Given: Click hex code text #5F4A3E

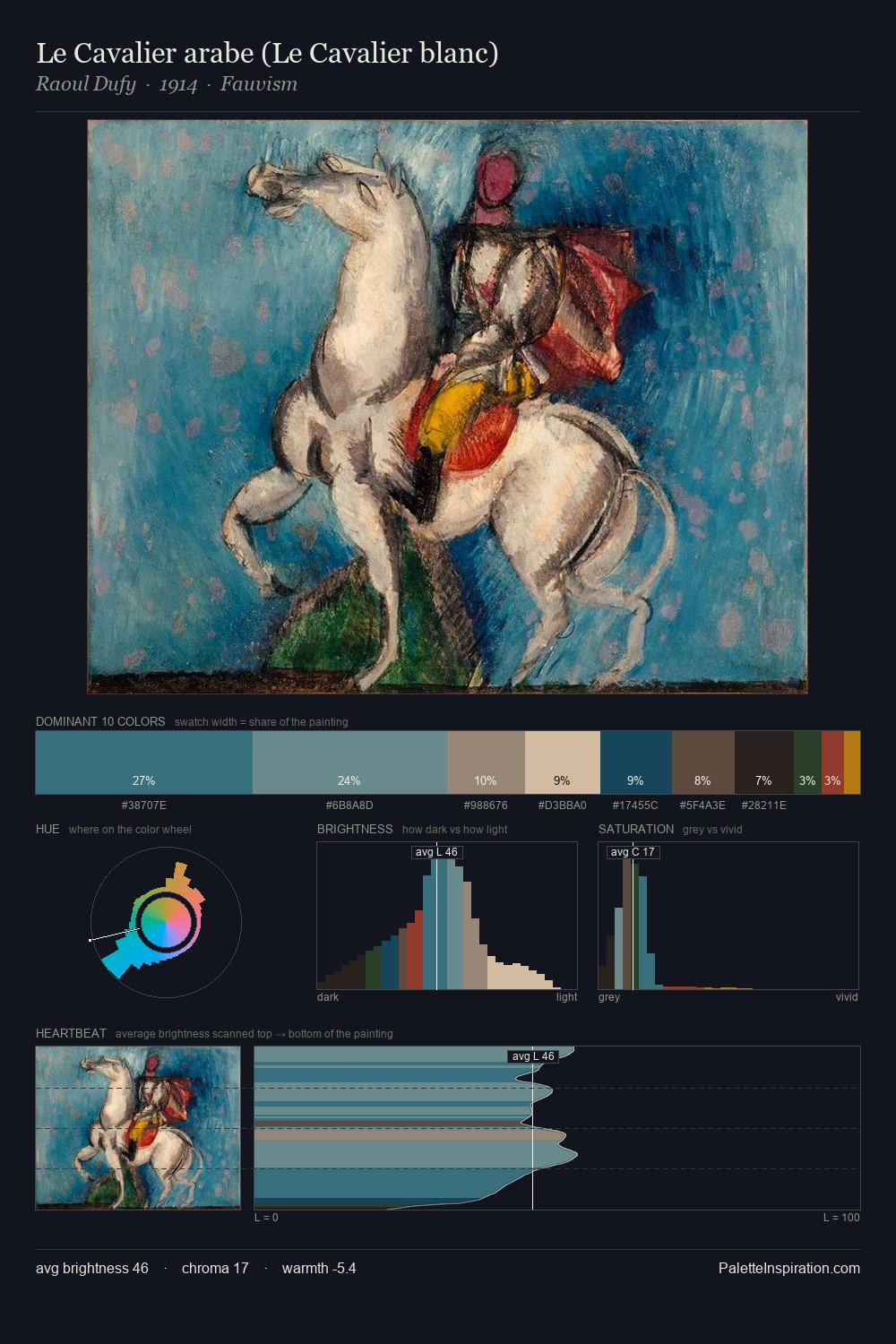Looking at the screenshot, I should click(702, 806).
